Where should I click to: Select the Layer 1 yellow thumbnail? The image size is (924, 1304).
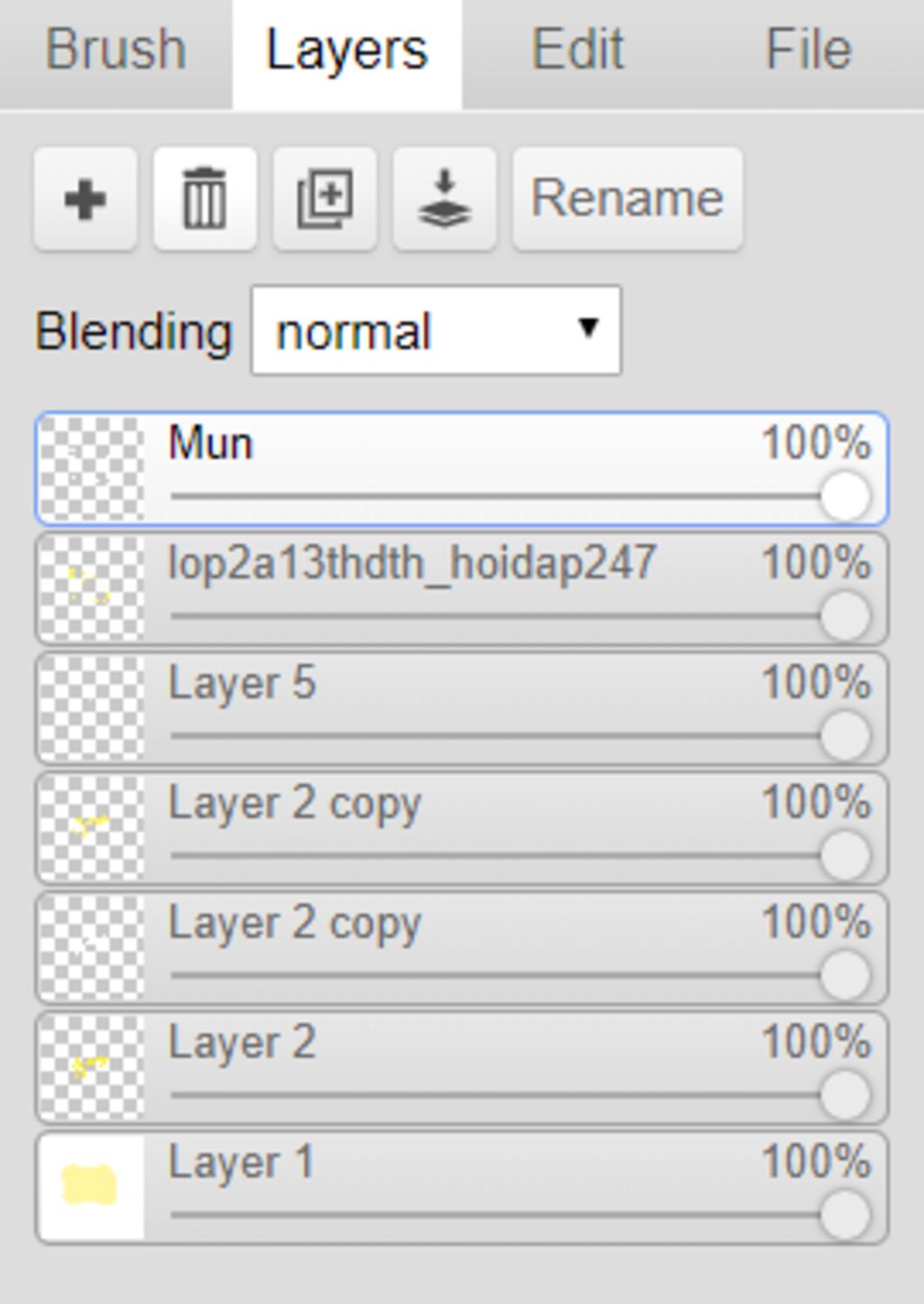pos(91,1188)
